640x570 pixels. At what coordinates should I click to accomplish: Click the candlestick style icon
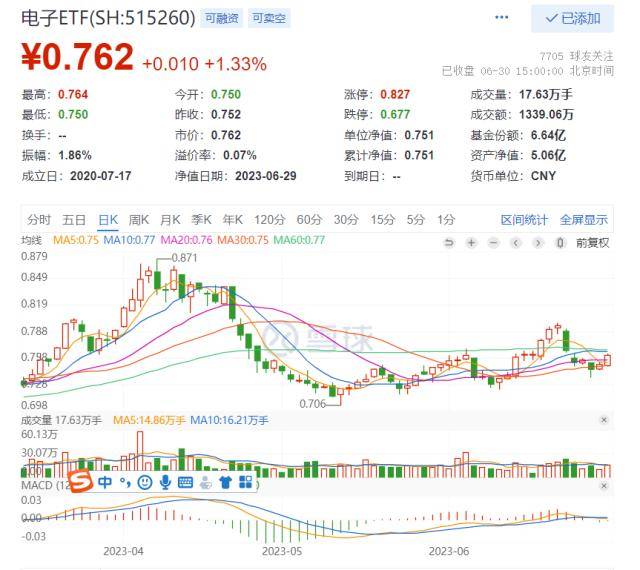coord(560,243)
